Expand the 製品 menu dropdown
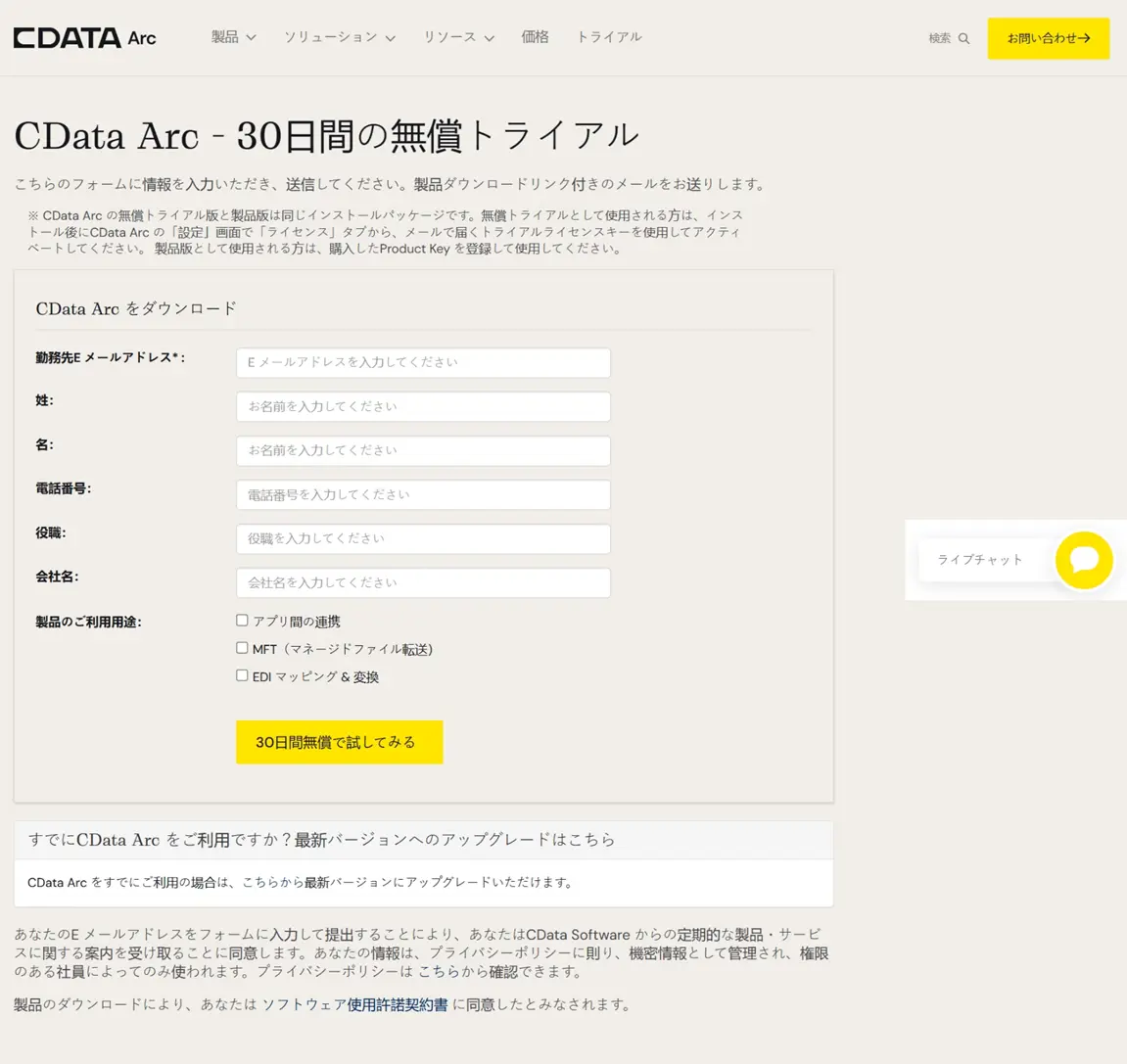The image size is (1127, 1064). point(233,36)
